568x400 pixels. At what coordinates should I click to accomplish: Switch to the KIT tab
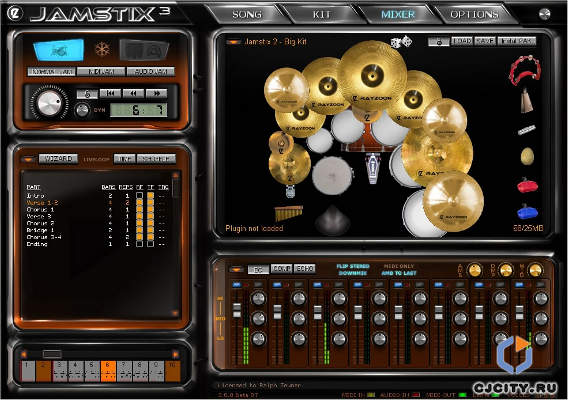322,15
